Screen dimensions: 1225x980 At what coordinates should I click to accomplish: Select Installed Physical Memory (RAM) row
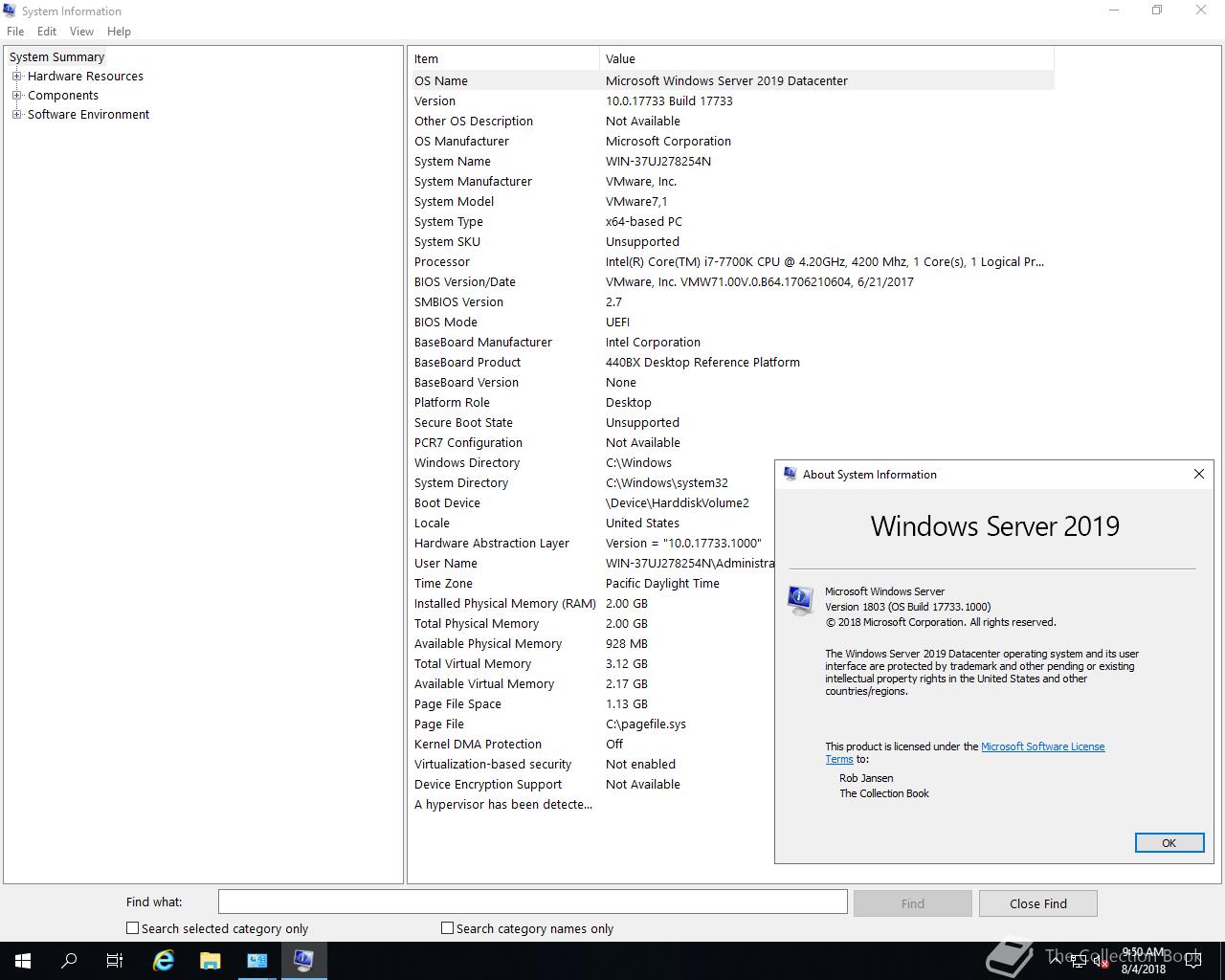(x=593, y=604)
